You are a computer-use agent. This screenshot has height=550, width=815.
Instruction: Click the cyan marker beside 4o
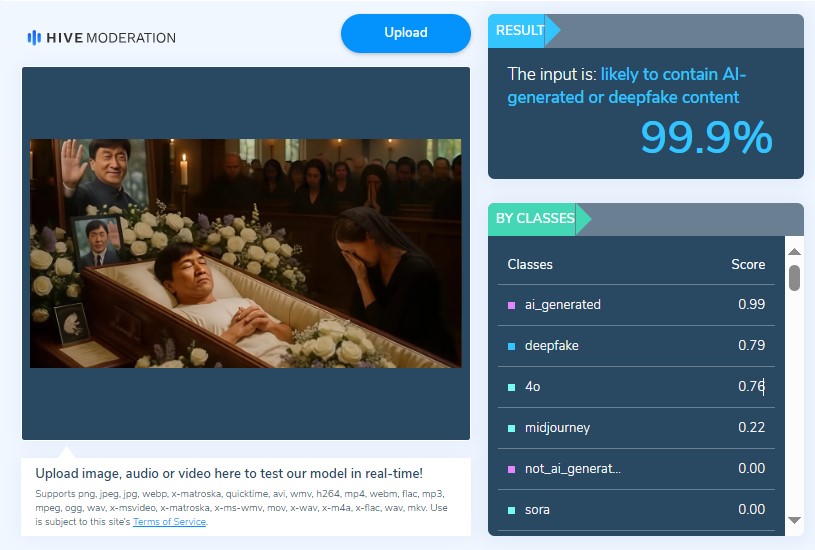512,387
